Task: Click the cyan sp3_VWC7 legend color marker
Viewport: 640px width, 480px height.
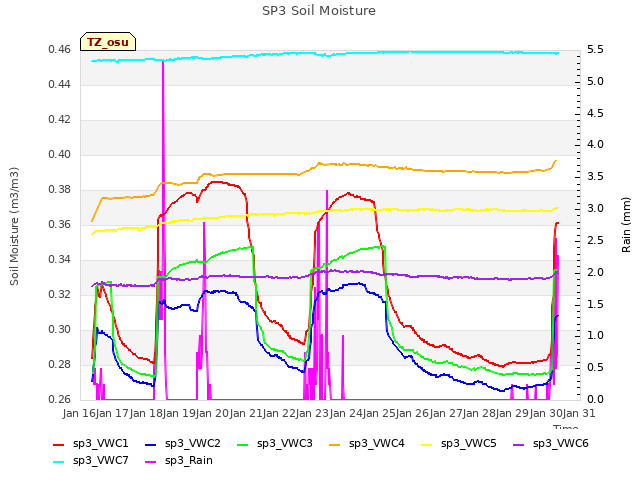Action: click(x=59, y=462)
